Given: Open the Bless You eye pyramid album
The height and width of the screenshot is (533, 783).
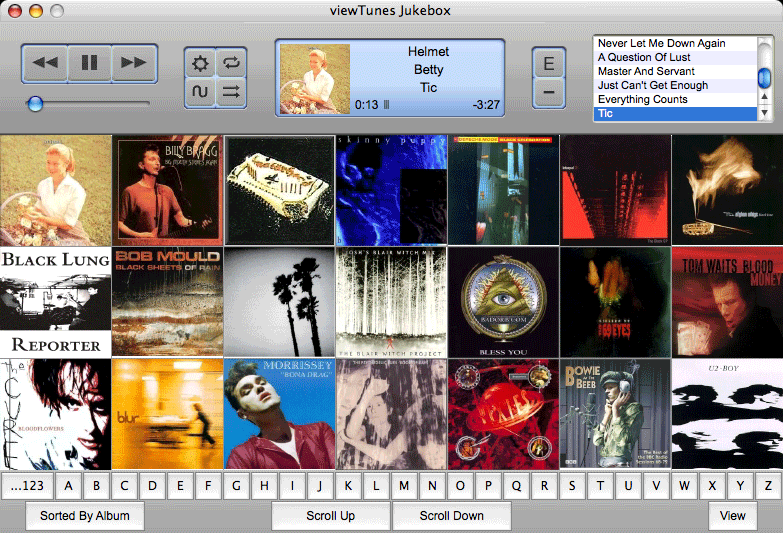Looking at the screenshot, I should pos(503,302).
